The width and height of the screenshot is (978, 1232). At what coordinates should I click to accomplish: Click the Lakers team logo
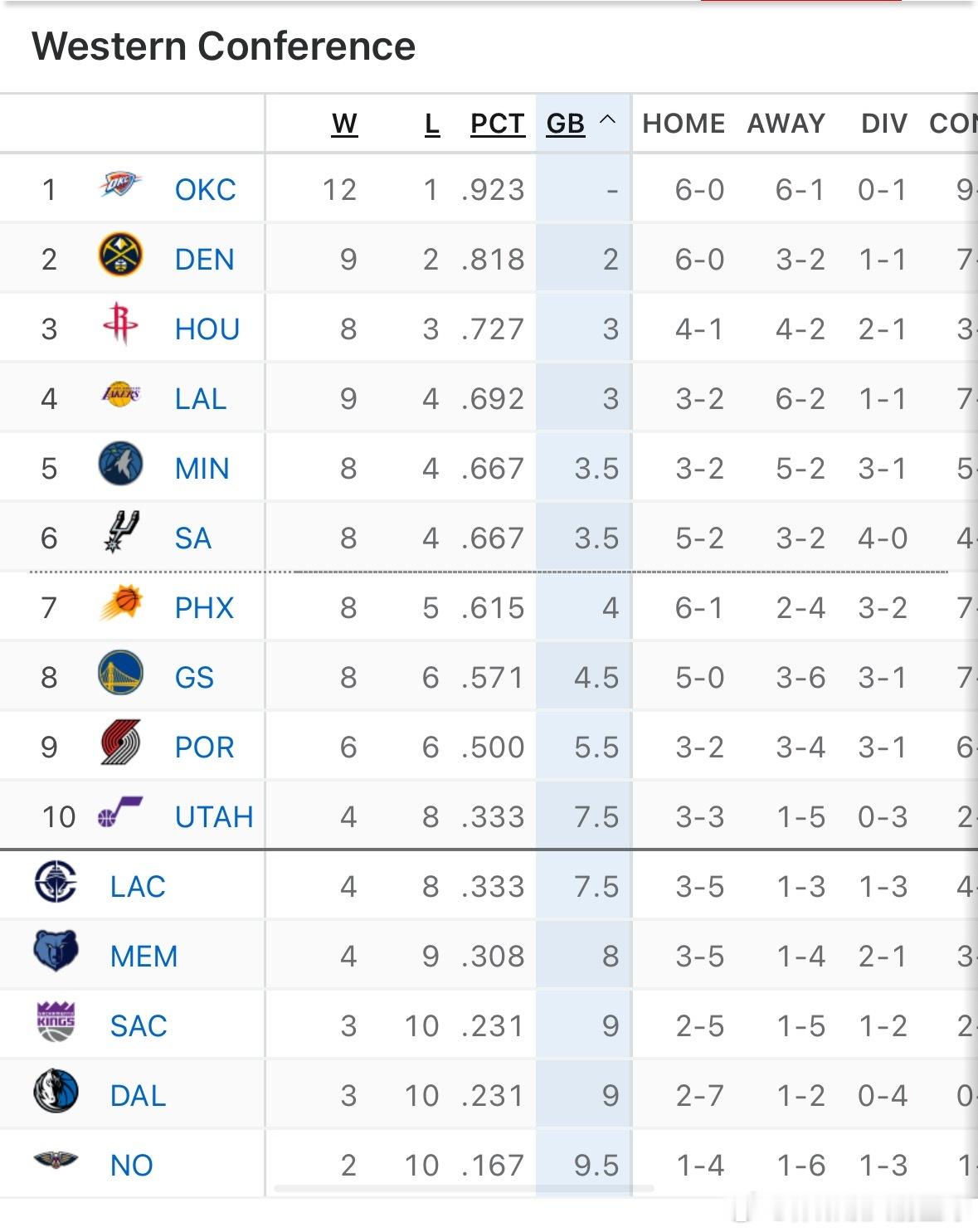click(120, 394)
